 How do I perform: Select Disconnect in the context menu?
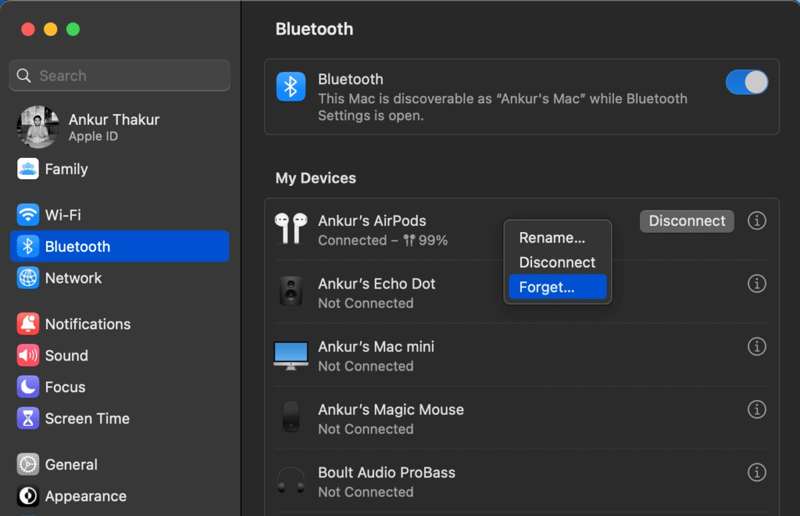coord(557,262)
